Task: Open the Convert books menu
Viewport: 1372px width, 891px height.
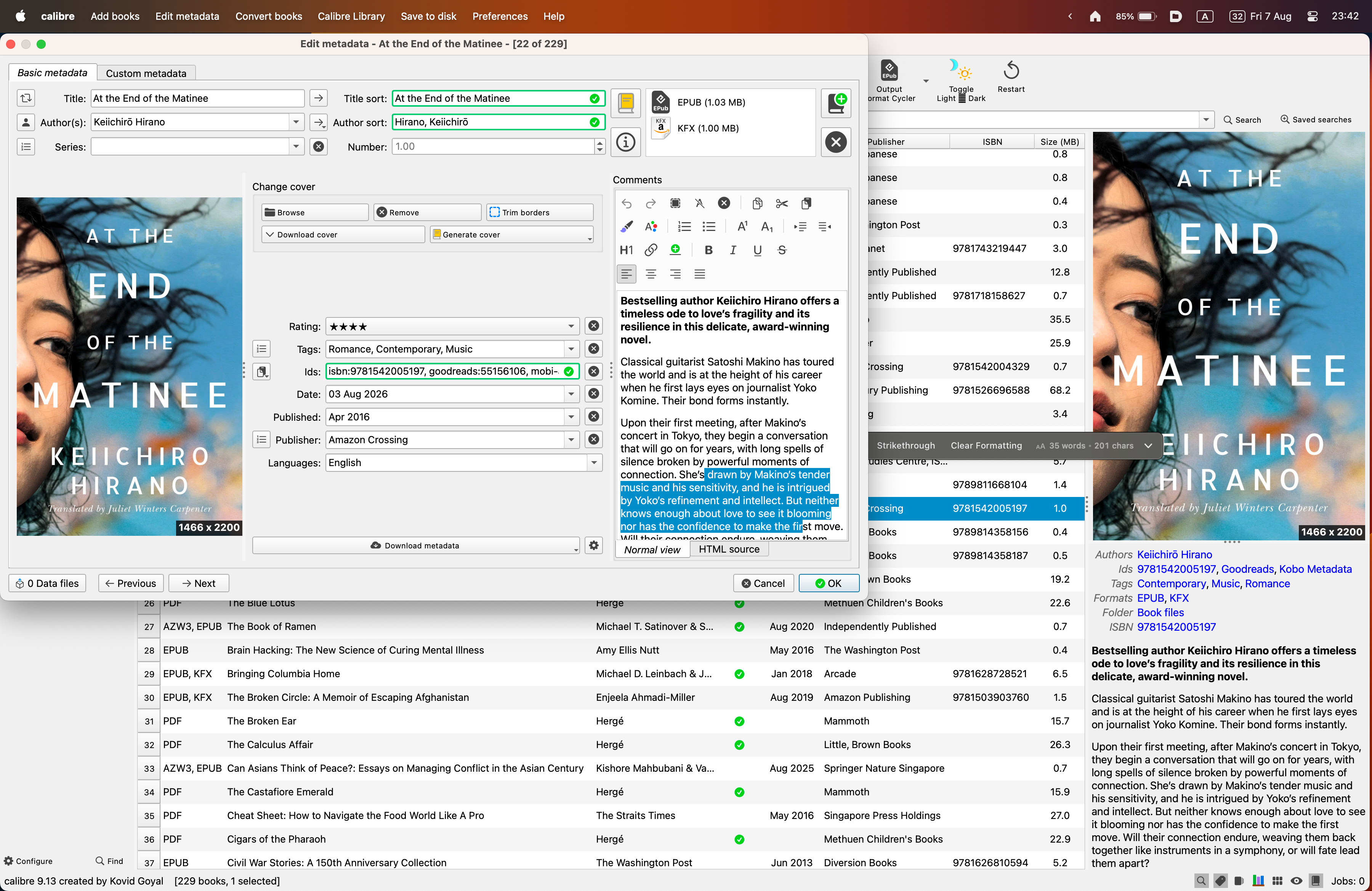Action: [x=269, y=16]
